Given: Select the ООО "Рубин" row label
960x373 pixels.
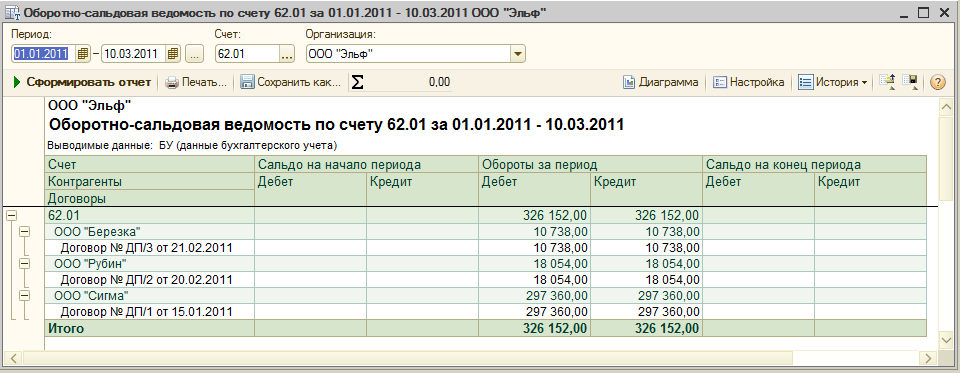Looking at the screenshot, I should pyautogui.click(x=91, y=263).
